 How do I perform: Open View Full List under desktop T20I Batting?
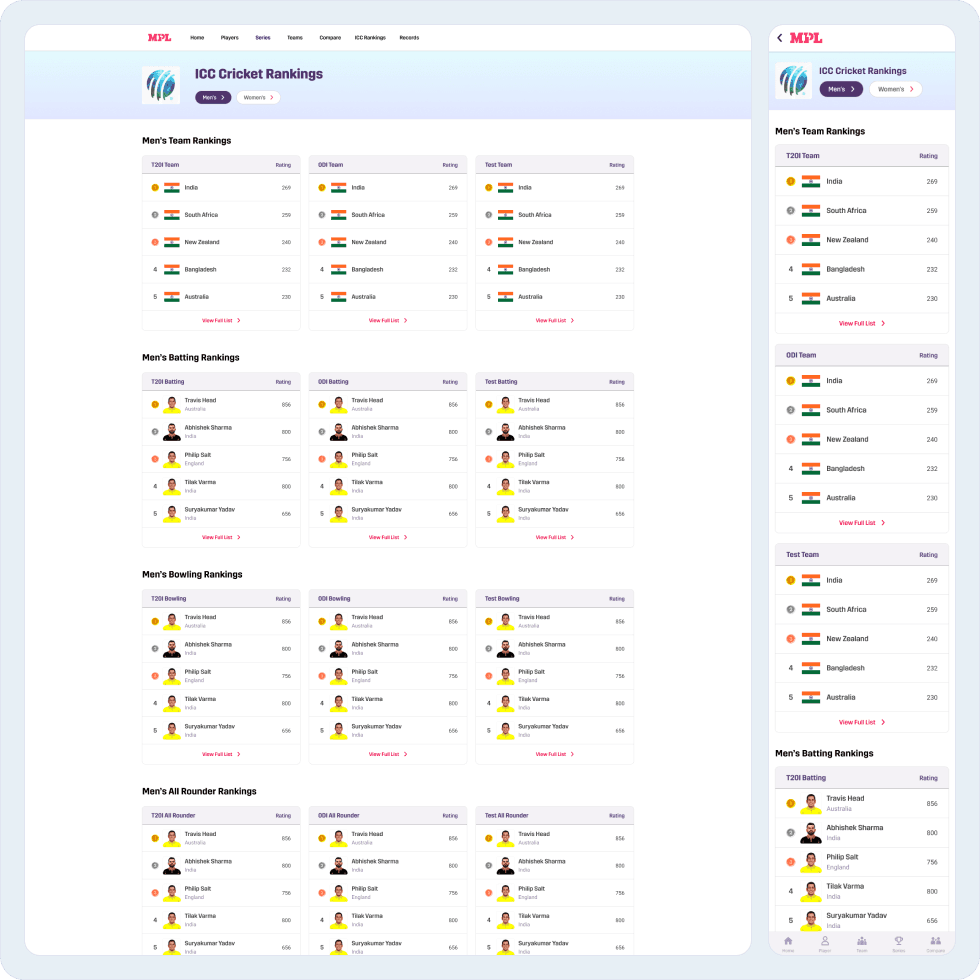(221, 538)
